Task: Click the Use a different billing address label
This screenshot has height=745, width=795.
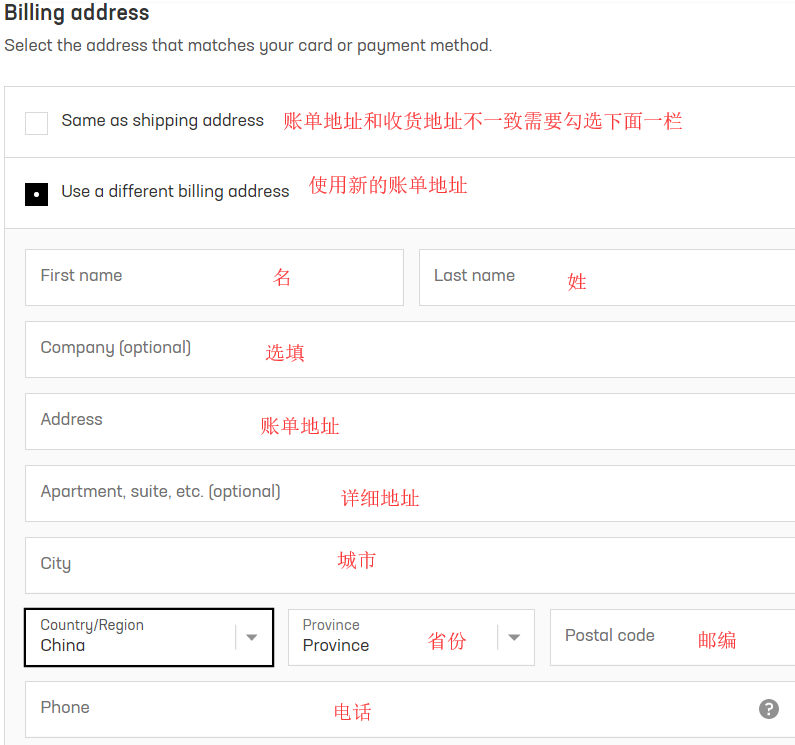Action: (175, 192)
